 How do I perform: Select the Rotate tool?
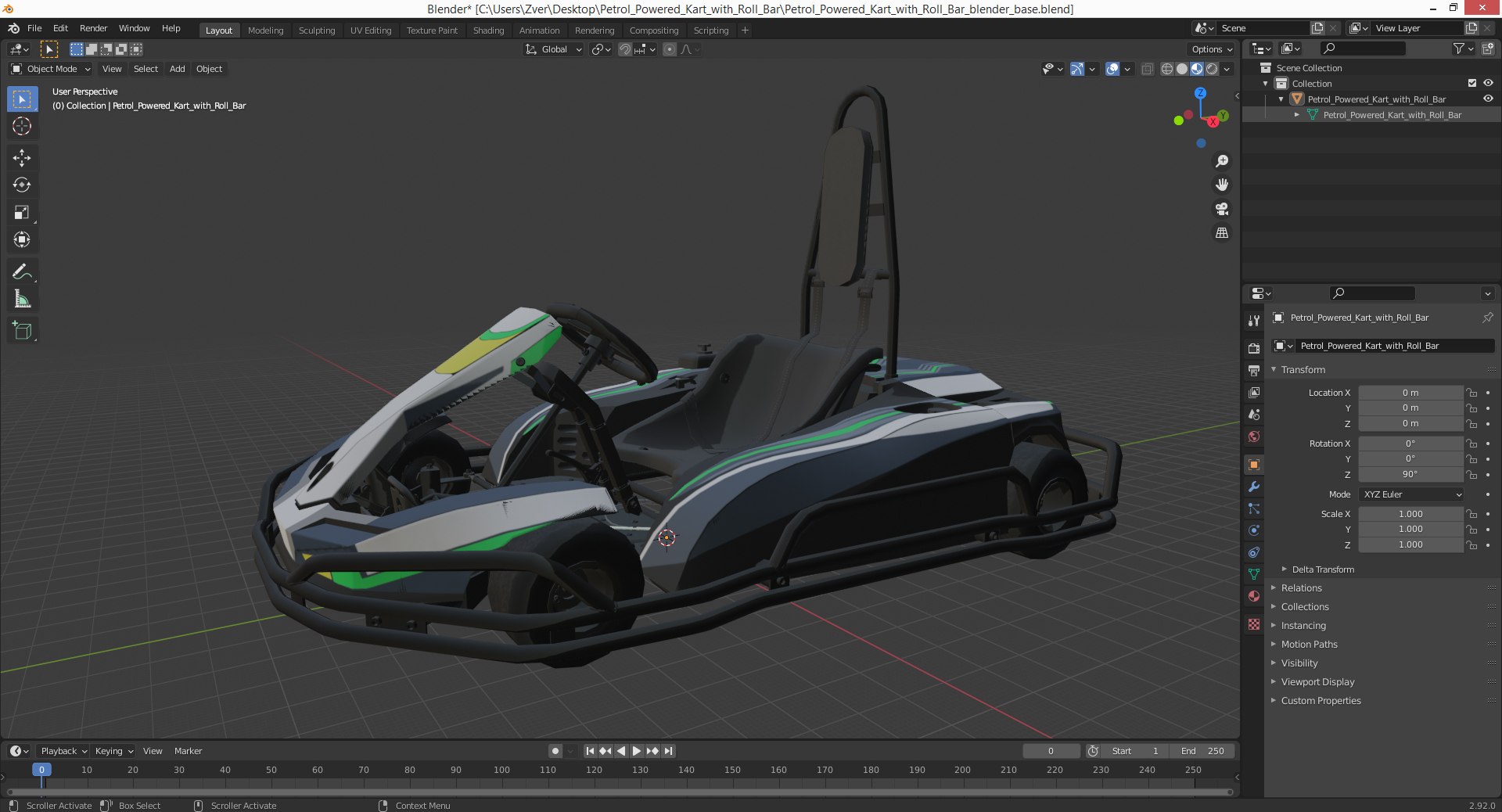click(22, 185)
